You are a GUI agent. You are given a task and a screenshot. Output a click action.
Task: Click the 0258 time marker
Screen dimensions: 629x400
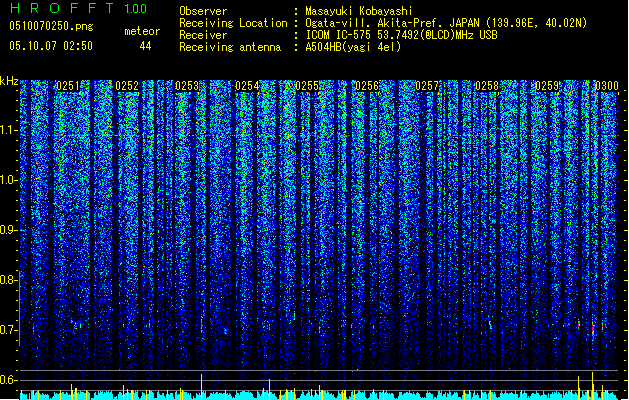pos(487,86)
